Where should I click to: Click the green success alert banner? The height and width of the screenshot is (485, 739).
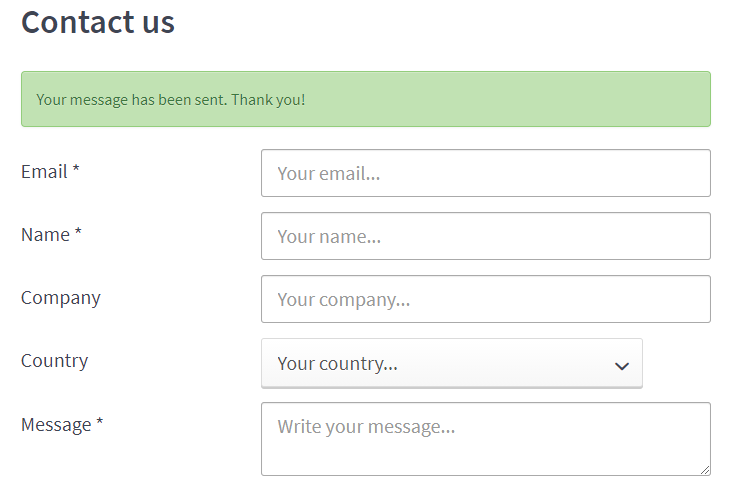click(x=365, y=99)
